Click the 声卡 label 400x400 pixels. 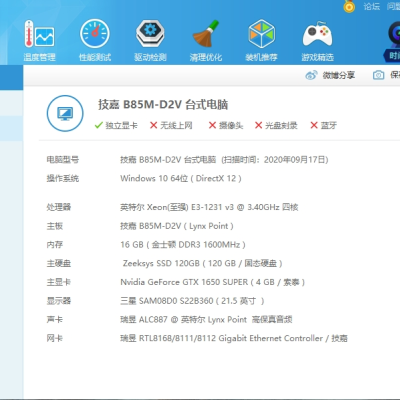click(55, 320)
